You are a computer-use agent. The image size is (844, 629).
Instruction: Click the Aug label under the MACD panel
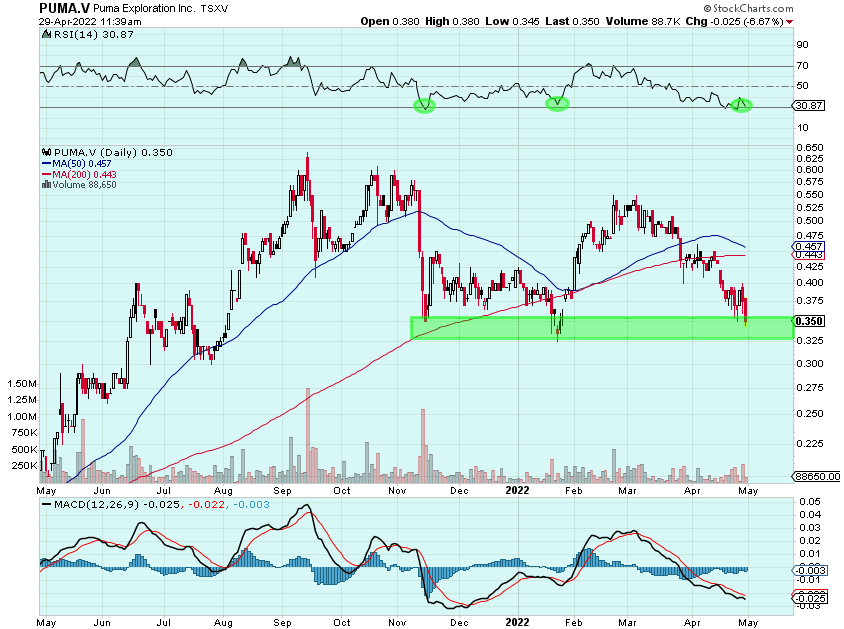(223, 623)
